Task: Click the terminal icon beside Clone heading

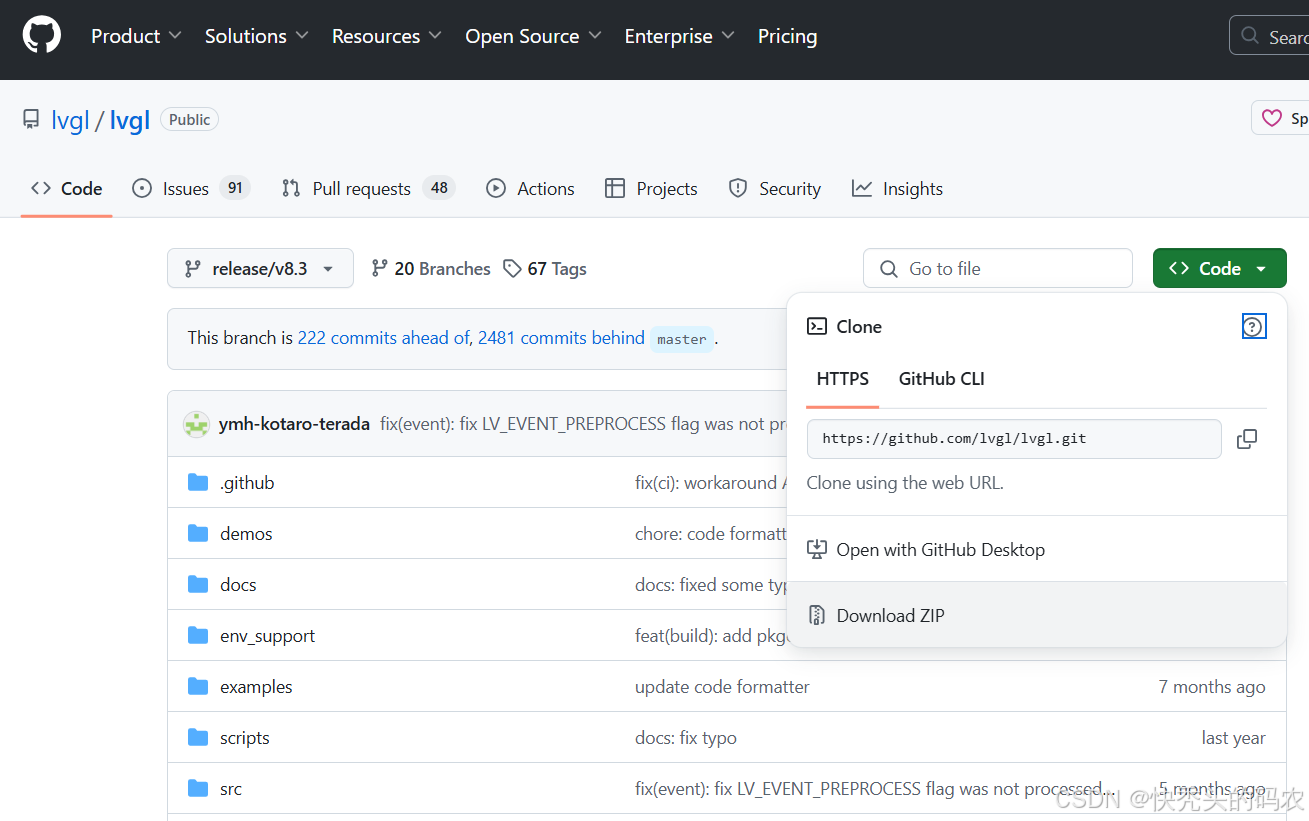Action: (x=817, y=326)
